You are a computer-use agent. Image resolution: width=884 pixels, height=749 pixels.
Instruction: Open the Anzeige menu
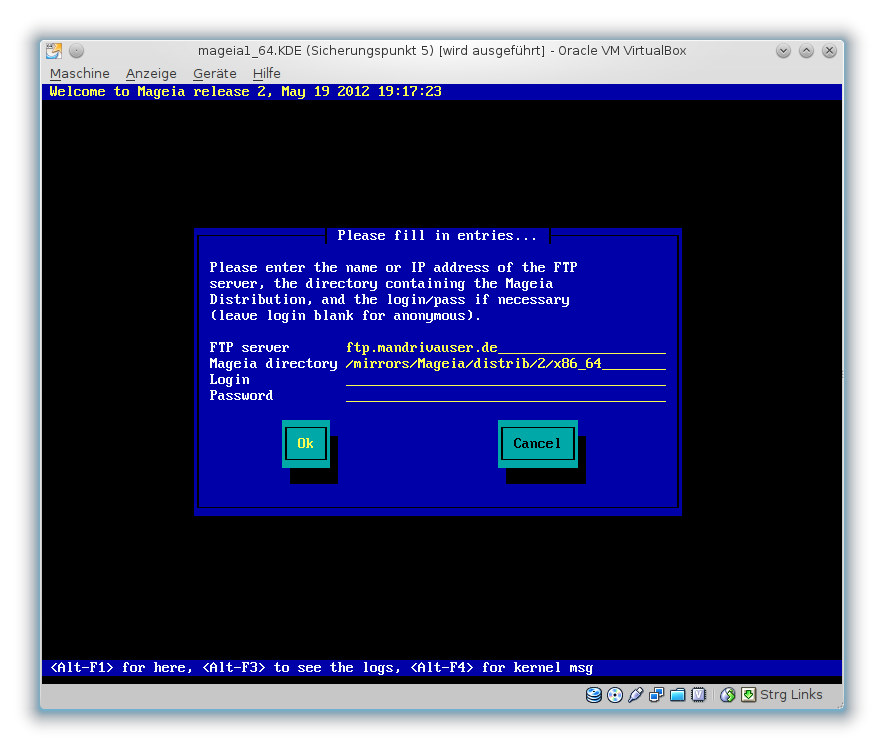coord(151,74)
